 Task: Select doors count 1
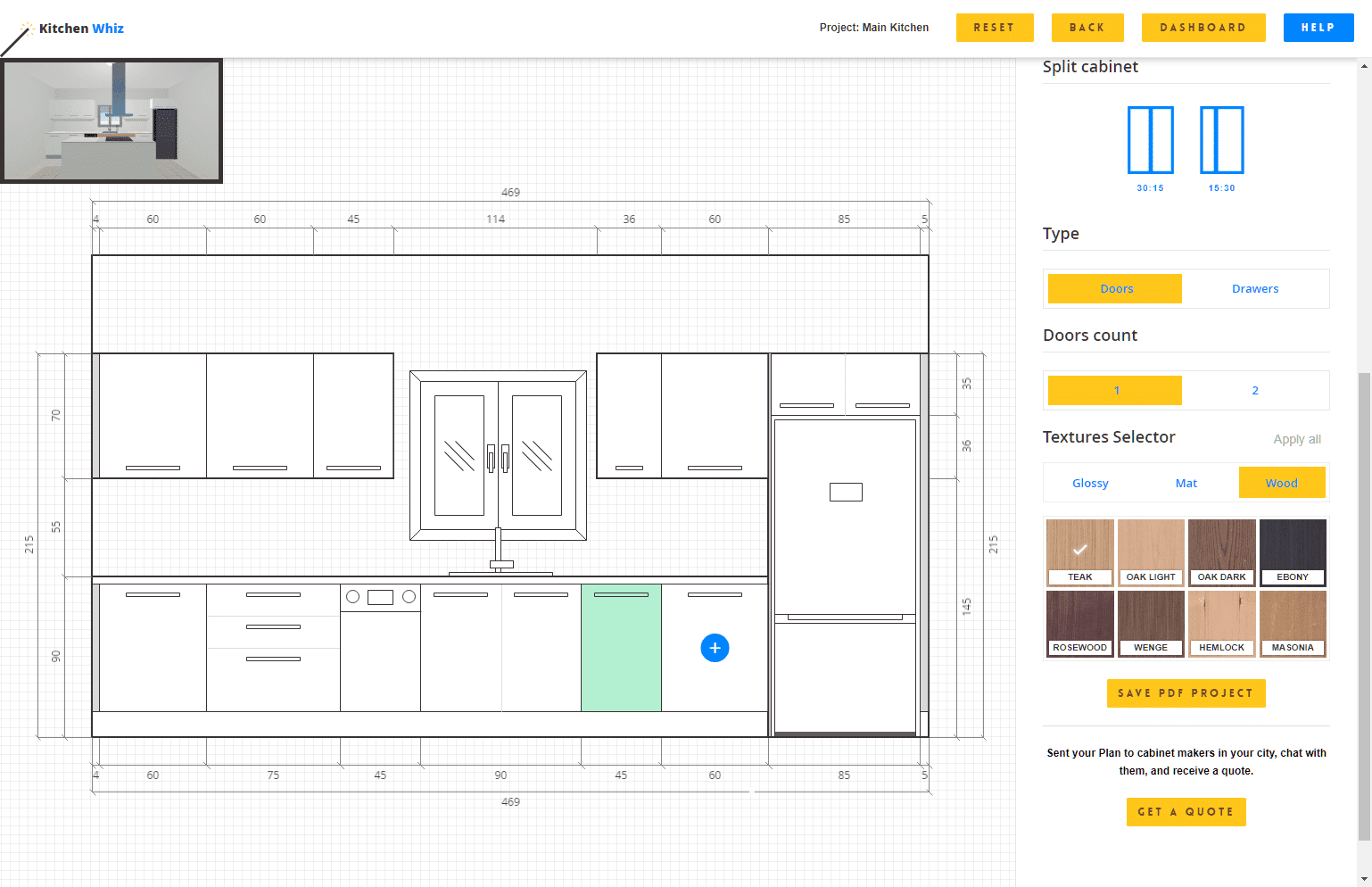point(1115,390)
